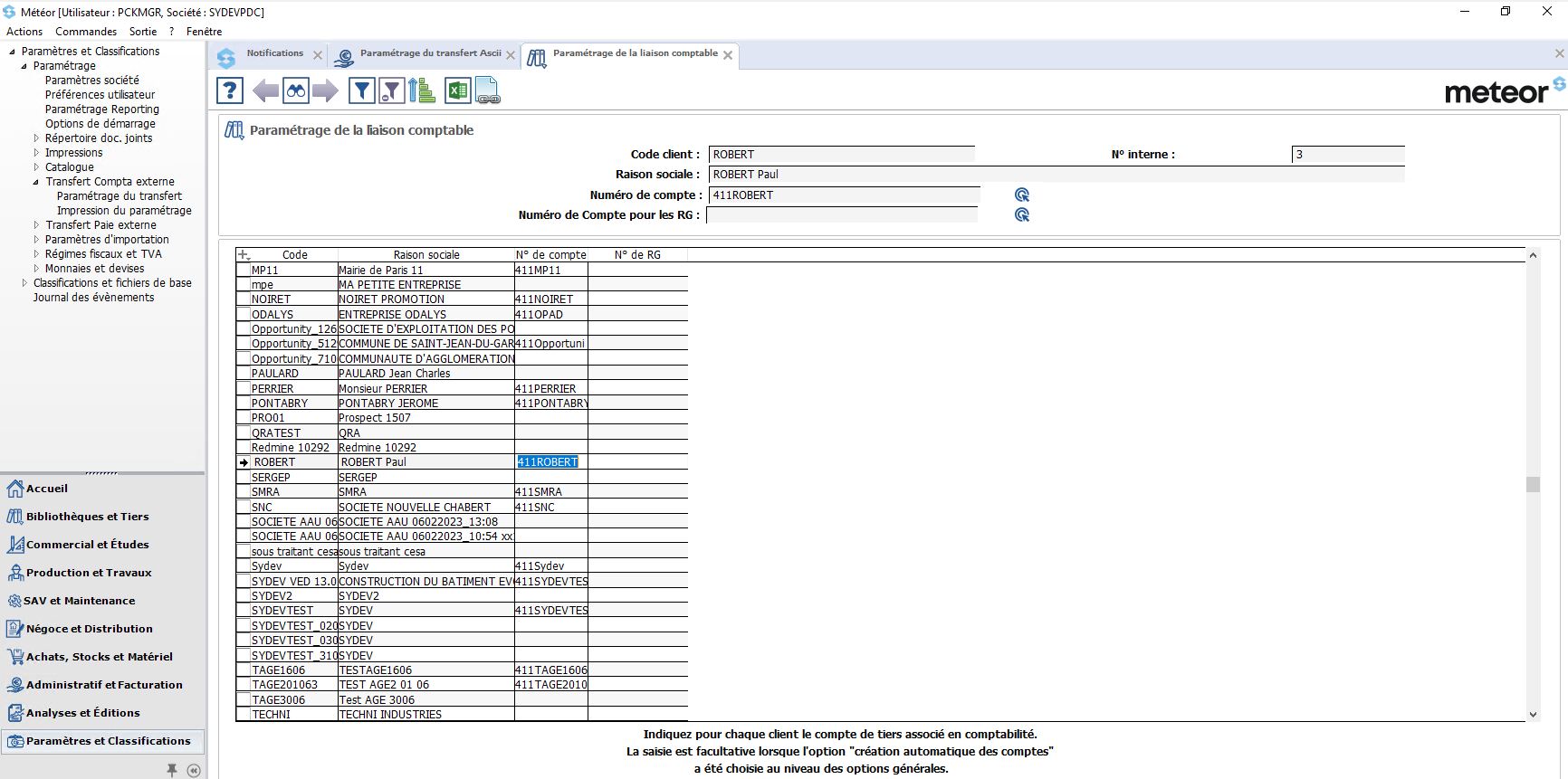Open the binoculars search icon
This screenshot has height=779, width=1568.
[296, 90]
